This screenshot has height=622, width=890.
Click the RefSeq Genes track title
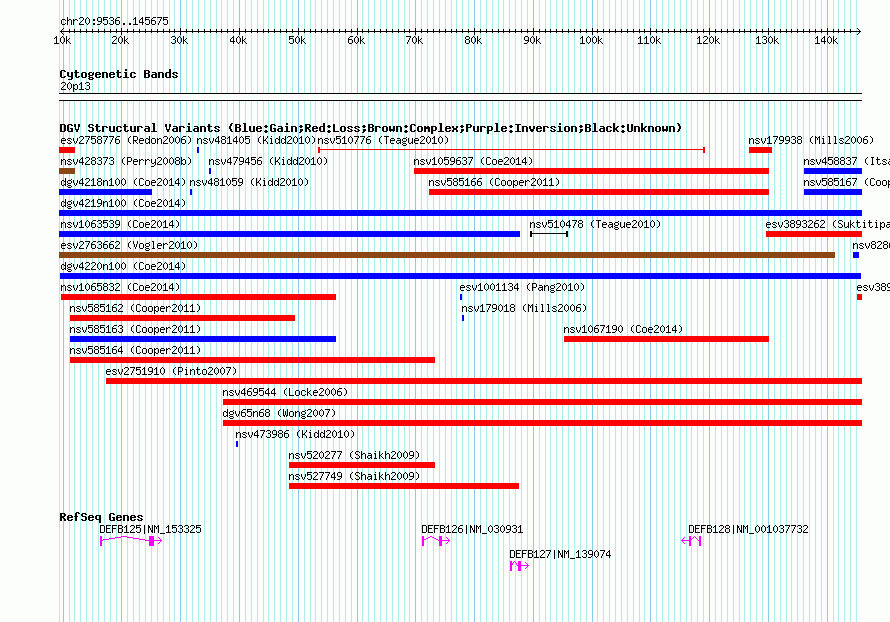point(101,517)
